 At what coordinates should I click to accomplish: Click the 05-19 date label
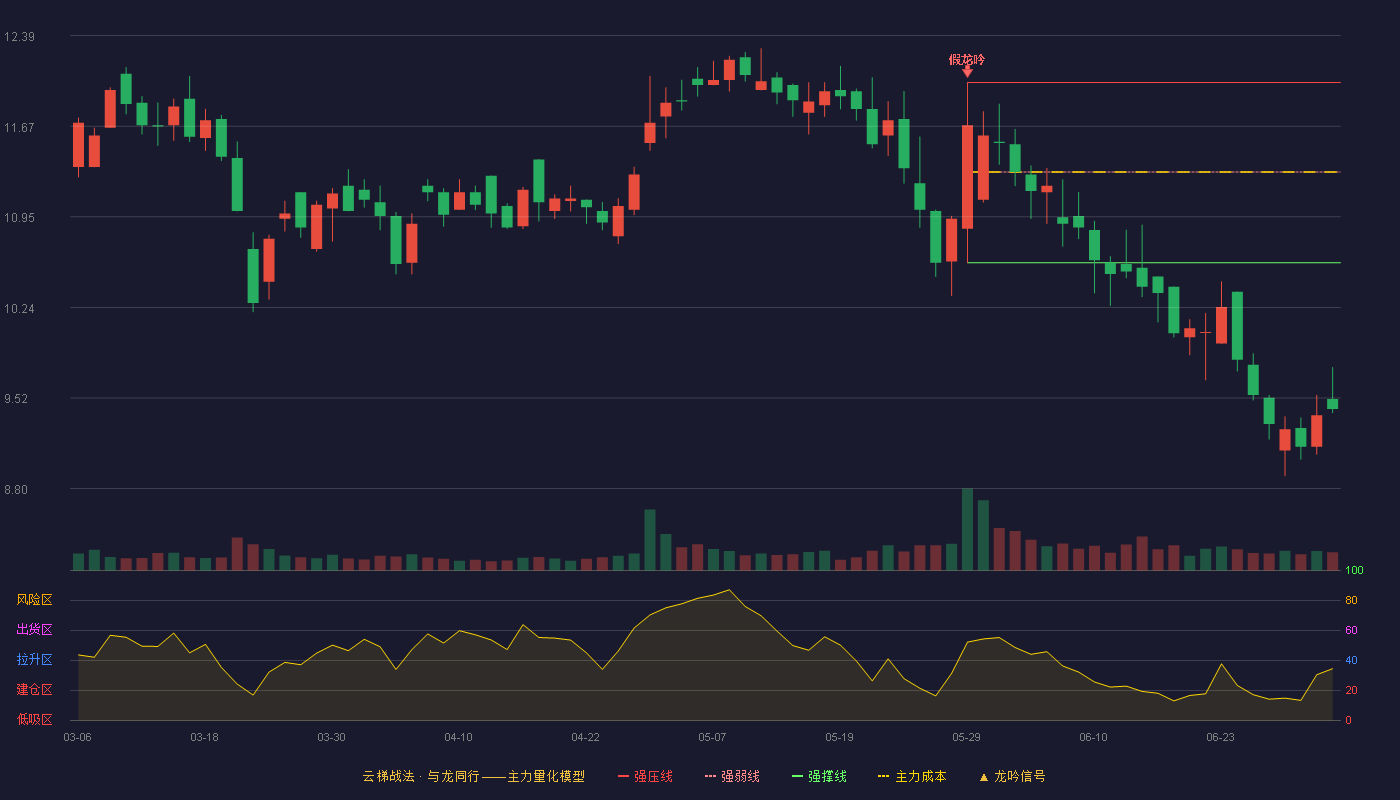point(839,737)
